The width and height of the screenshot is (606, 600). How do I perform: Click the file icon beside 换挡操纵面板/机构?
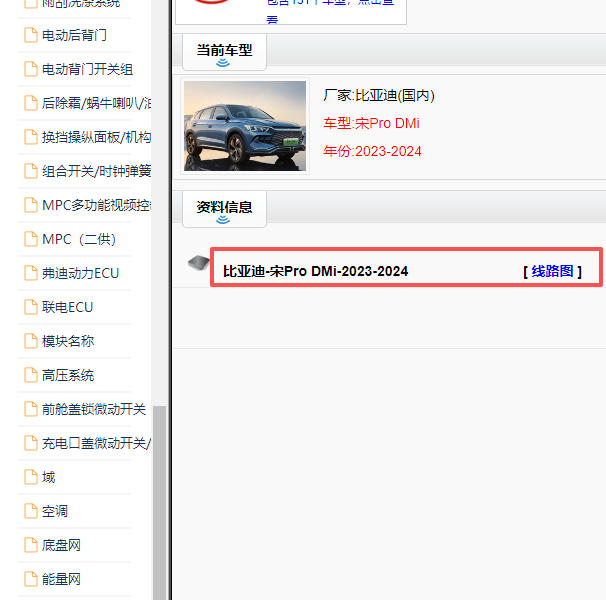31,137
